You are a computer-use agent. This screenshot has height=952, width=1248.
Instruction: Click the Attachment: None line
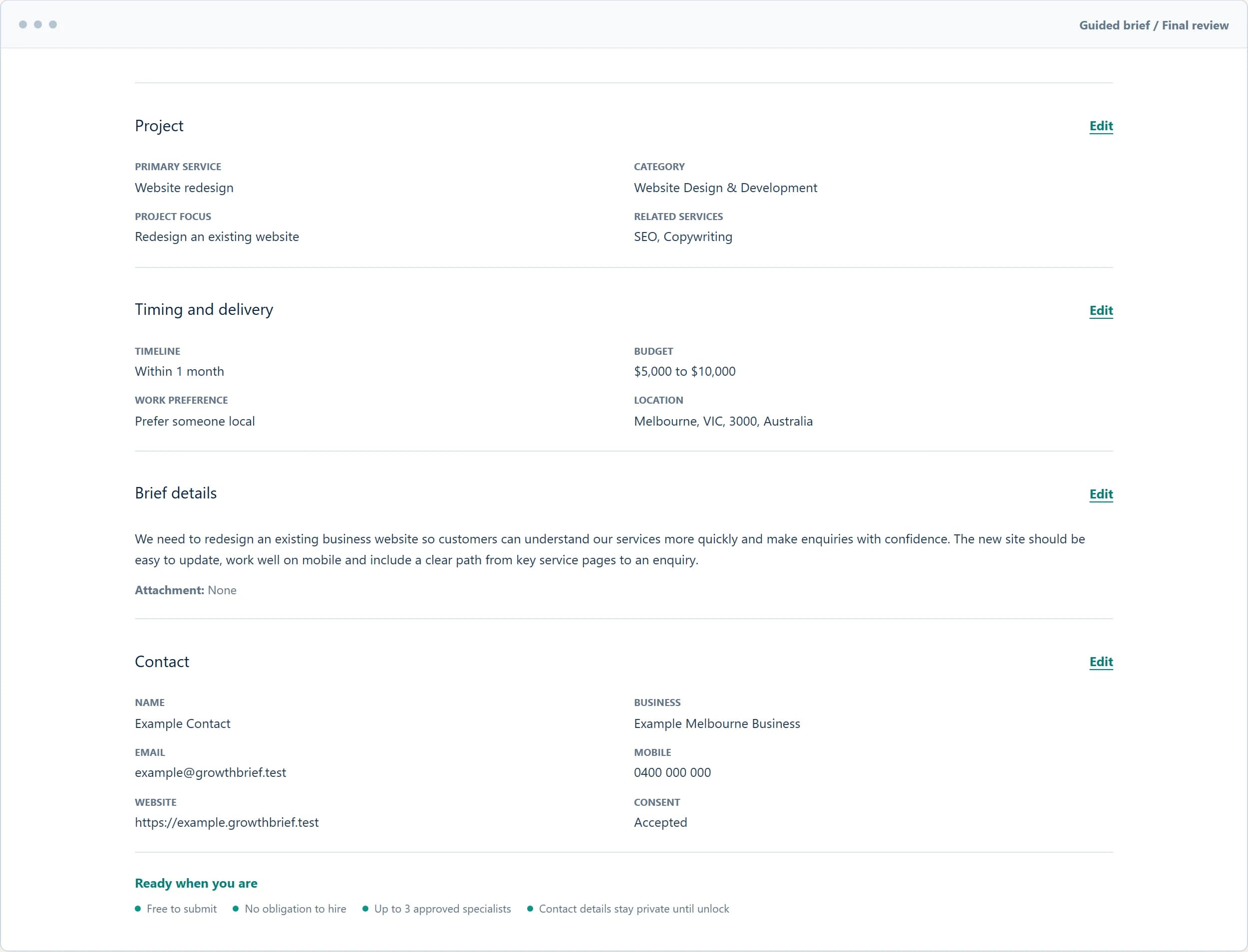point(185,590)
